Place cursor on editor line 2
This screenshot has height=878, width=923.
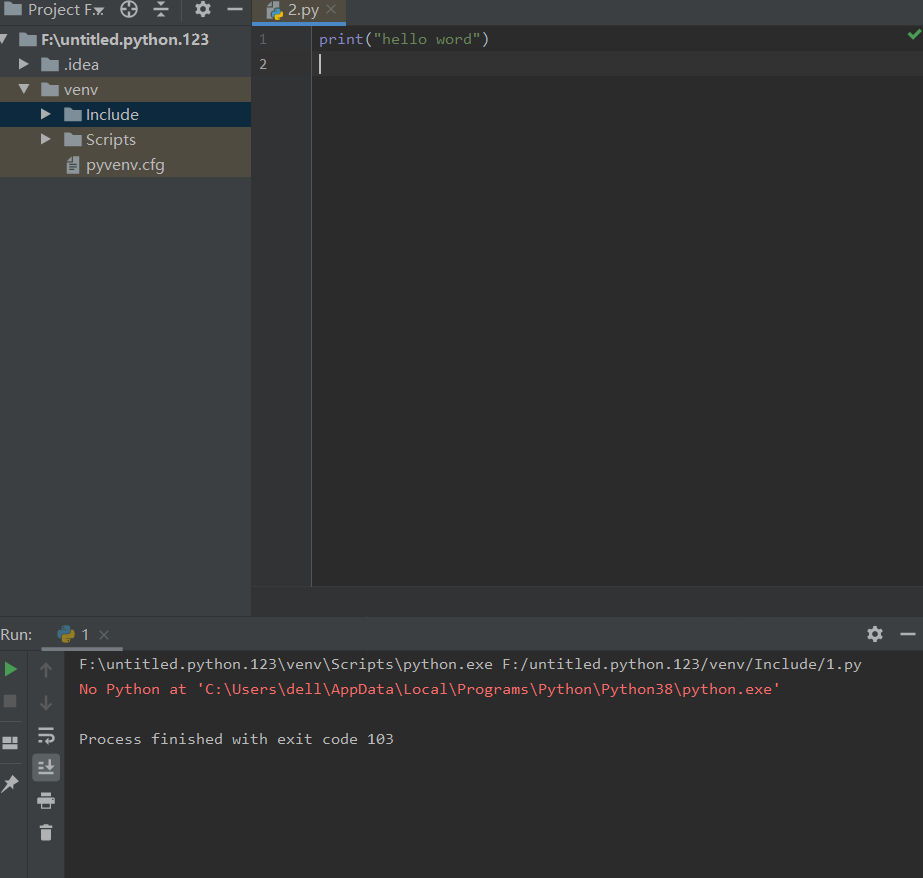[617, 64]
